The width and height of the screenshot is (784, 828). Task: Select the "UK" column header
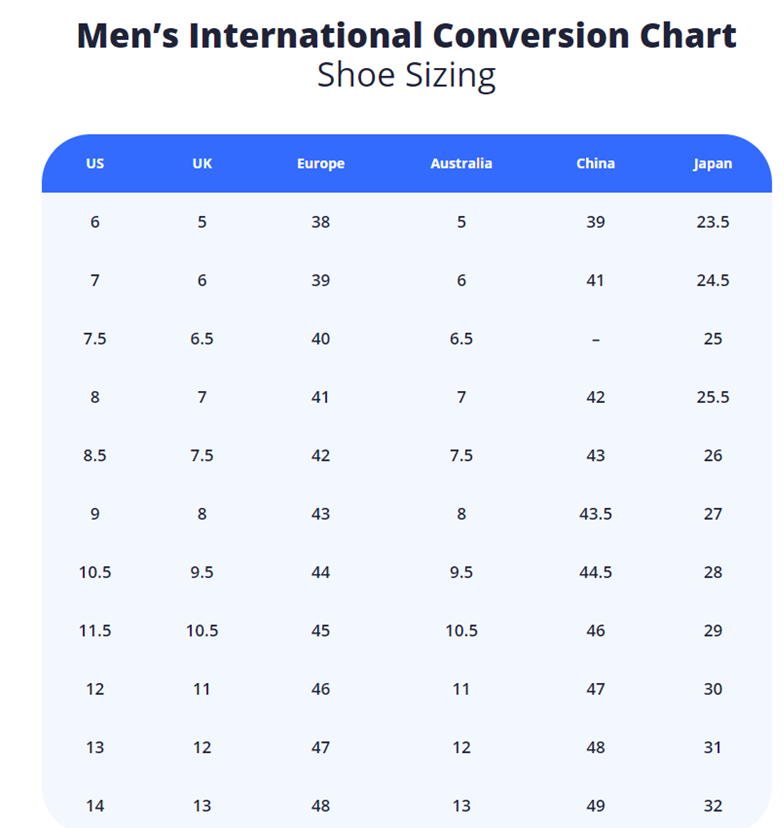[x=202, y=164]
